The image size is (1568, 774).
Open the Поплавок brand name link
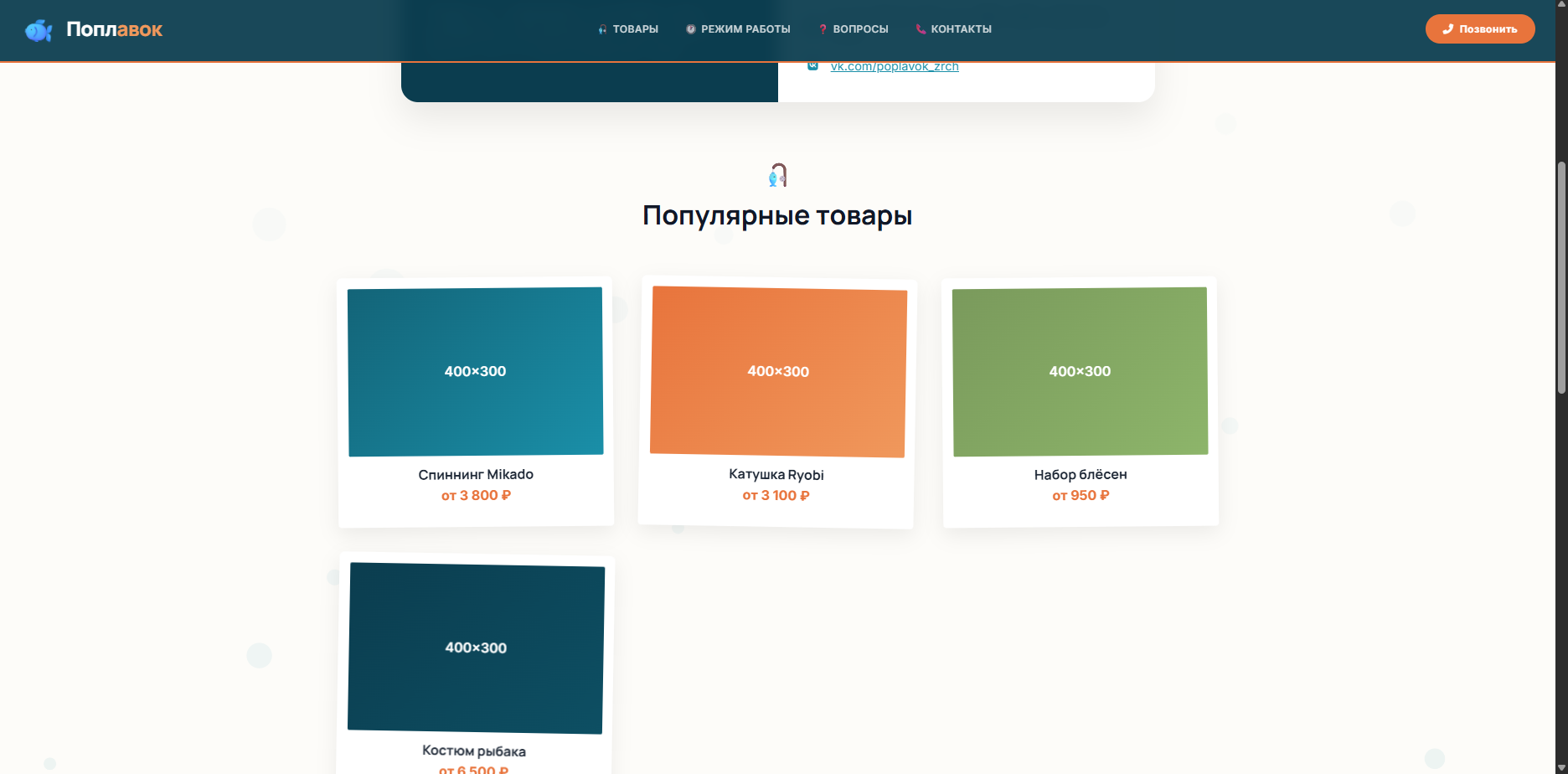(x=114, y=29)
